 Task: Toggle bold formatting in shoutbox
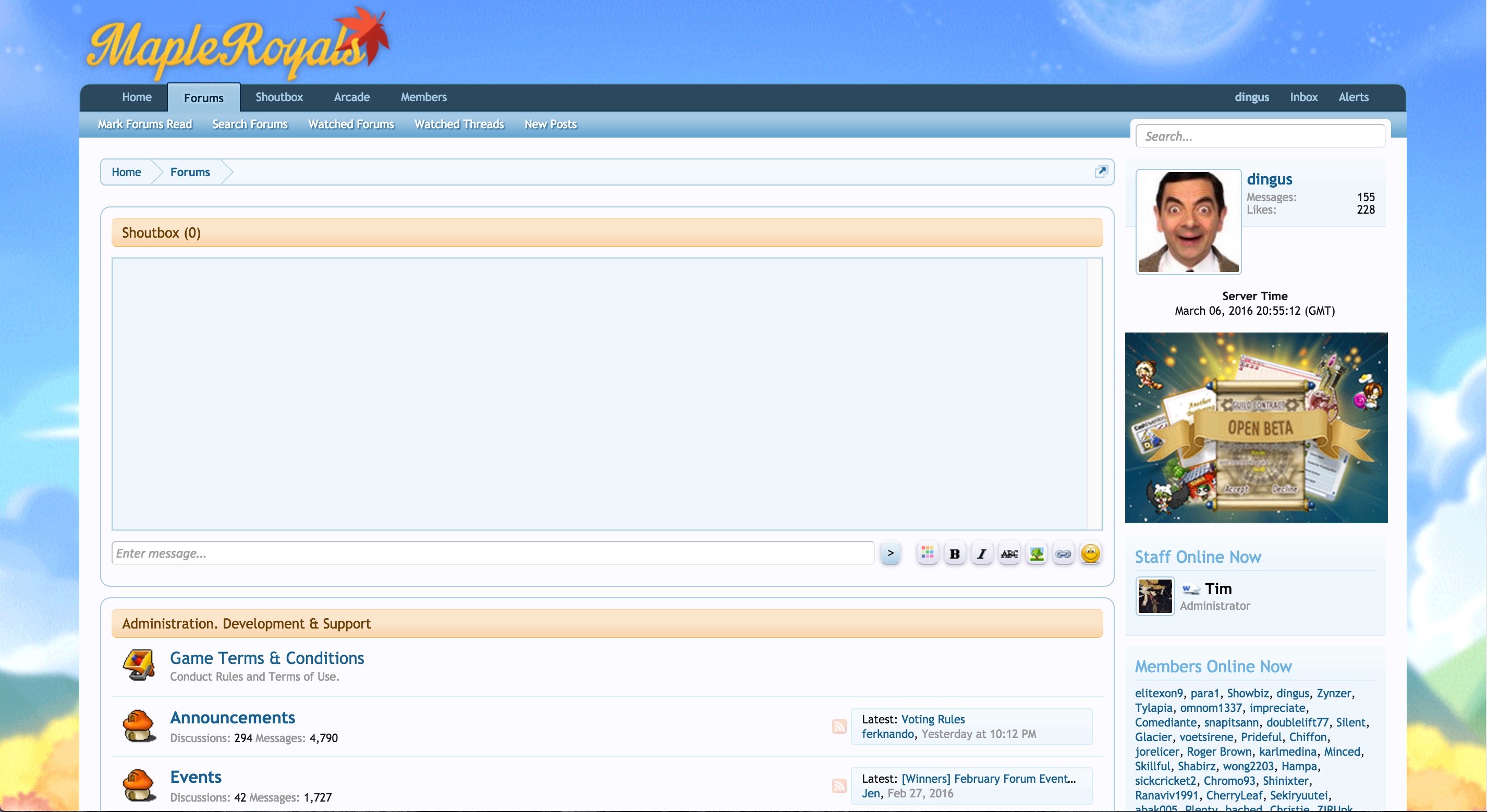pos(954,553)
